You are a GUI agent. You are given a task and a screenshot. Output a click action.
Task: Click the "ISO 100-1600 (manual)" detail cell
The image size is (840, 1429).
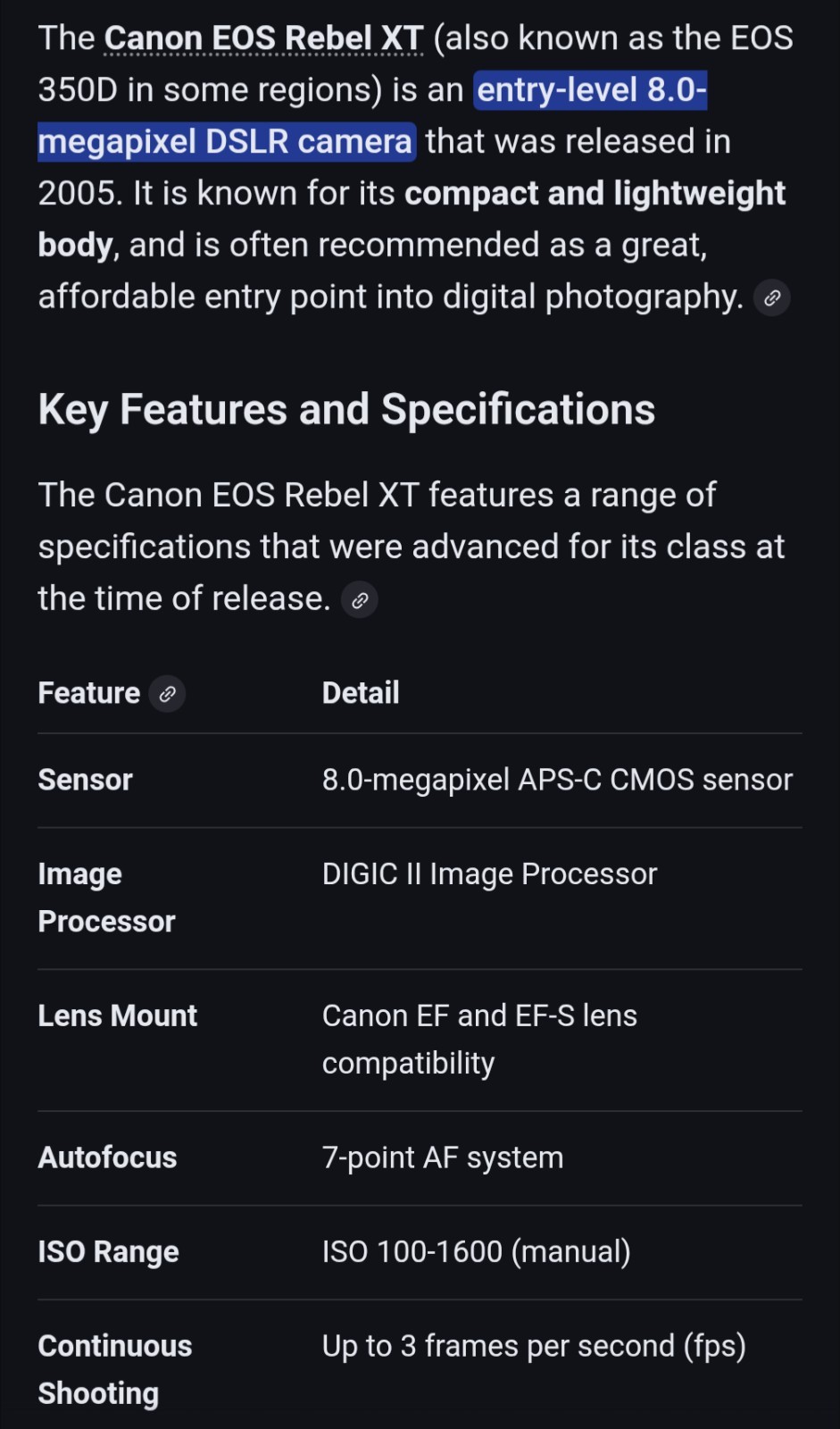tap(476, 1252)
